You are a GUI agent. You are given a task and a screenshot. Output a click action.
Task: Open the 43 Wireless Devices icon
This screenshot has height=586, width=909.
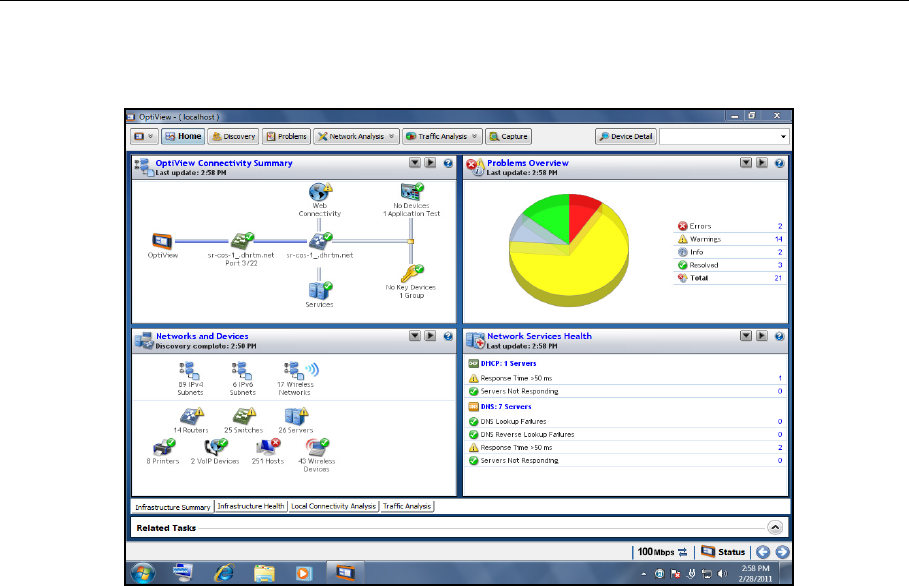click(x=317, y=447)
